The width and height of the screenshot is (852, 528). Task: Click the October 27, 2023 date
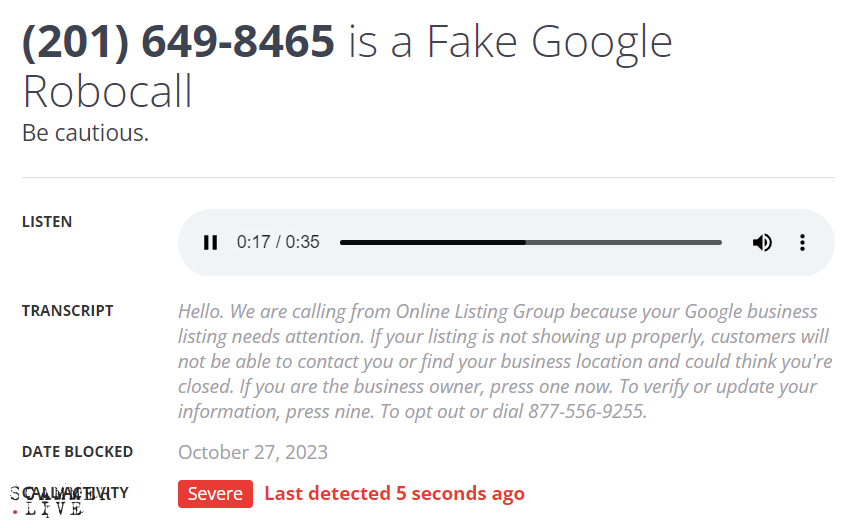(x=253, y=452)
